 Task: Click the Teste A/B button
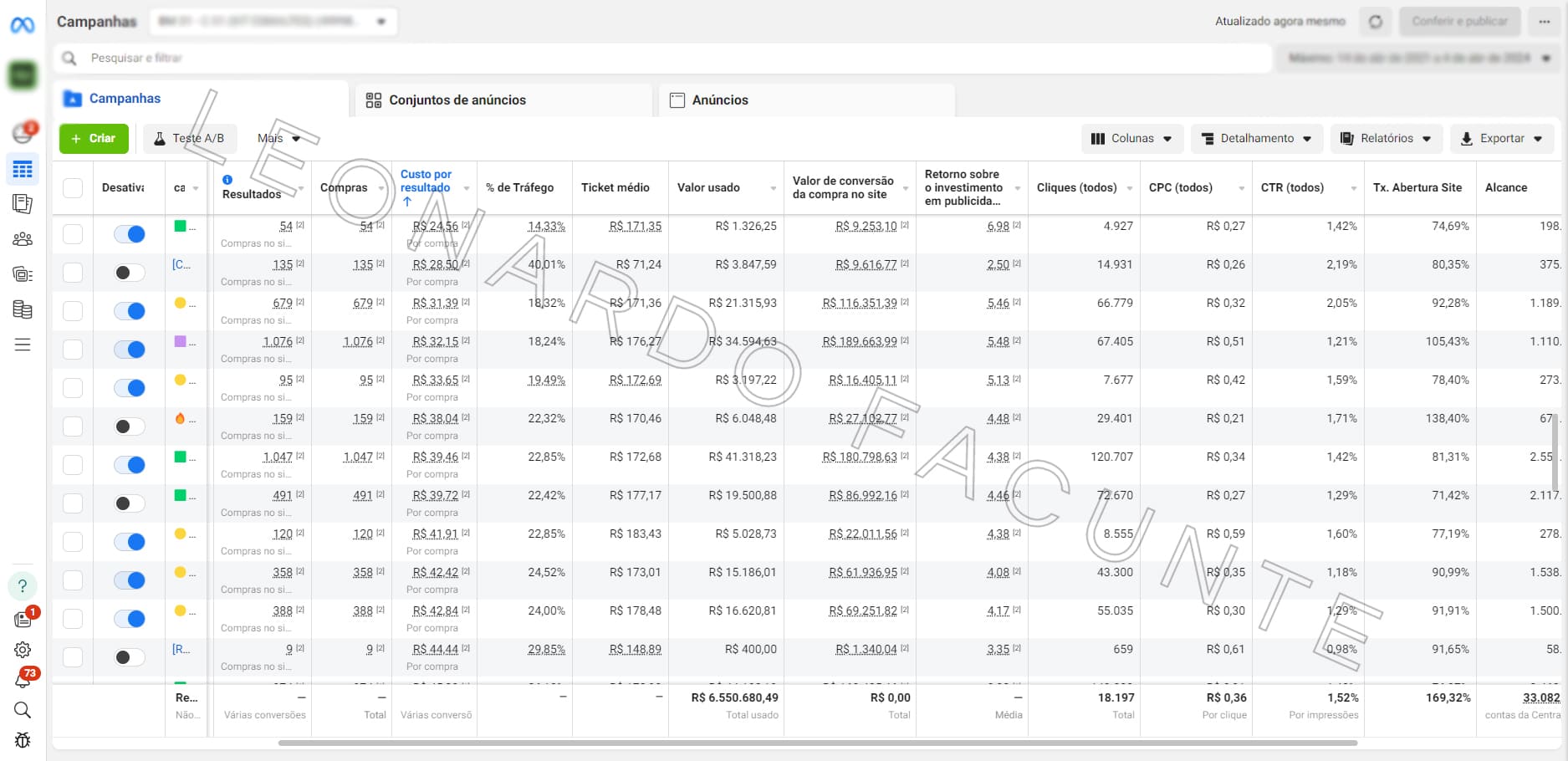pyautogui.click(x=190, y=139)
